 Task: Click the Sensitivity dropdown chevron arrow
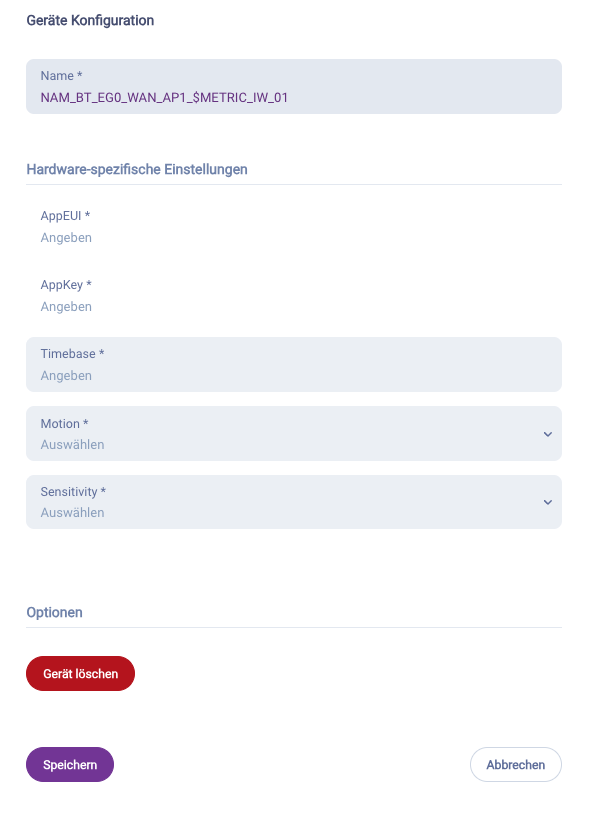547,502
